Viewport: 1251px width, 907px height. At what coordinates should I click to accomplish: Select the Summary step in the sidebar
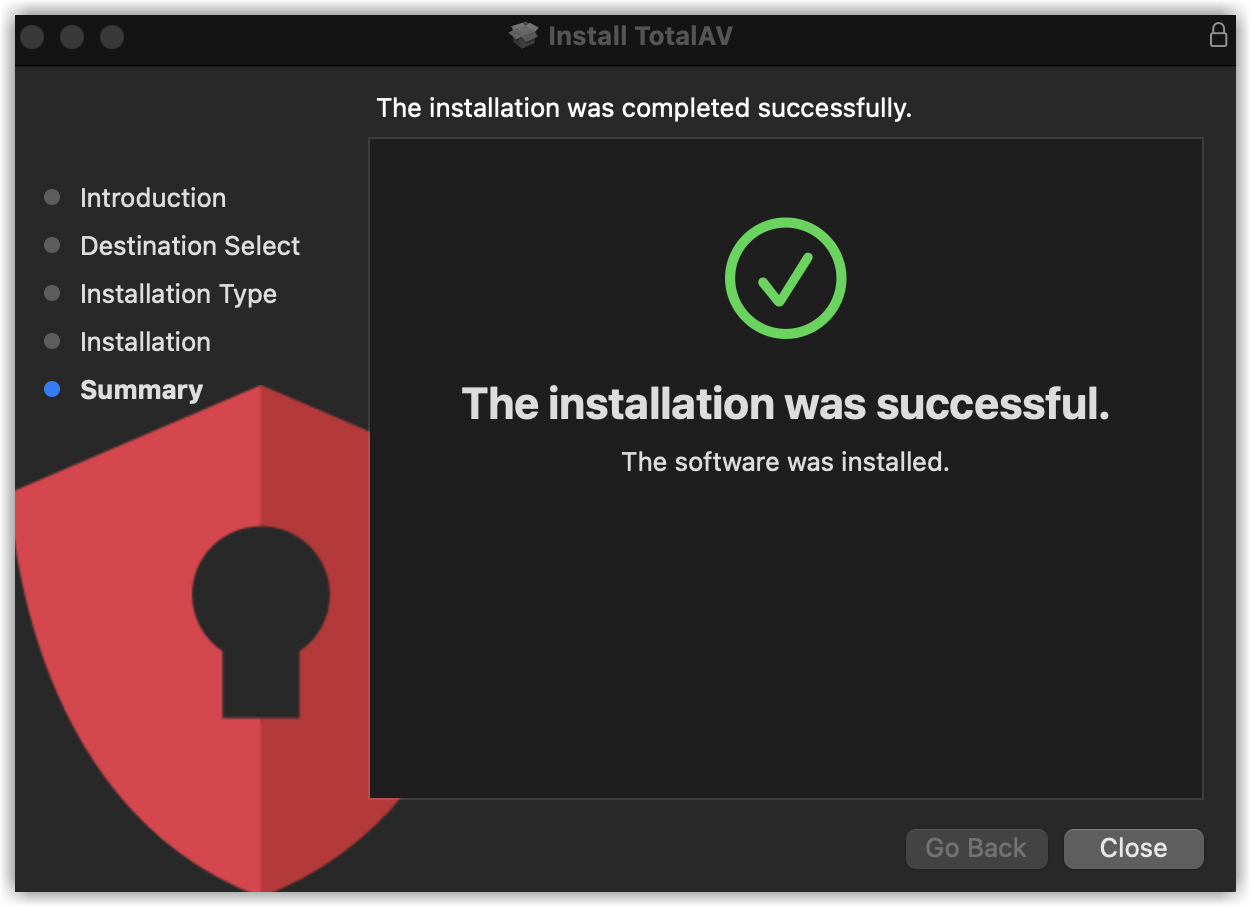(x=141, y=390)
